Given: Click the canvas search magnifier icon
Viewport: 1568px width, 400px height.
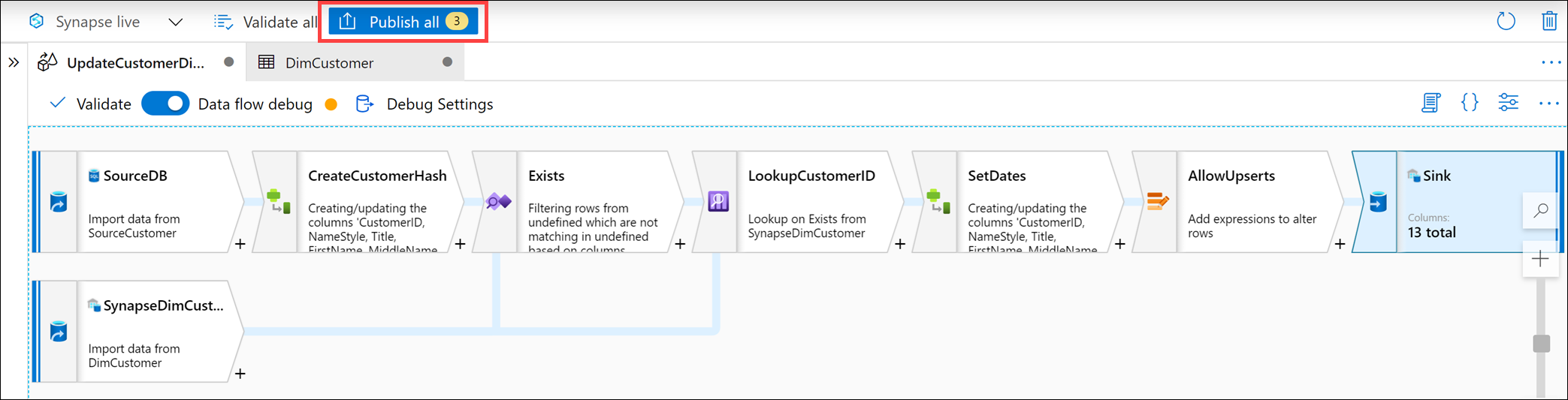Looking at the screenshot, I should pyautogui.click(x=1541, y=210).
